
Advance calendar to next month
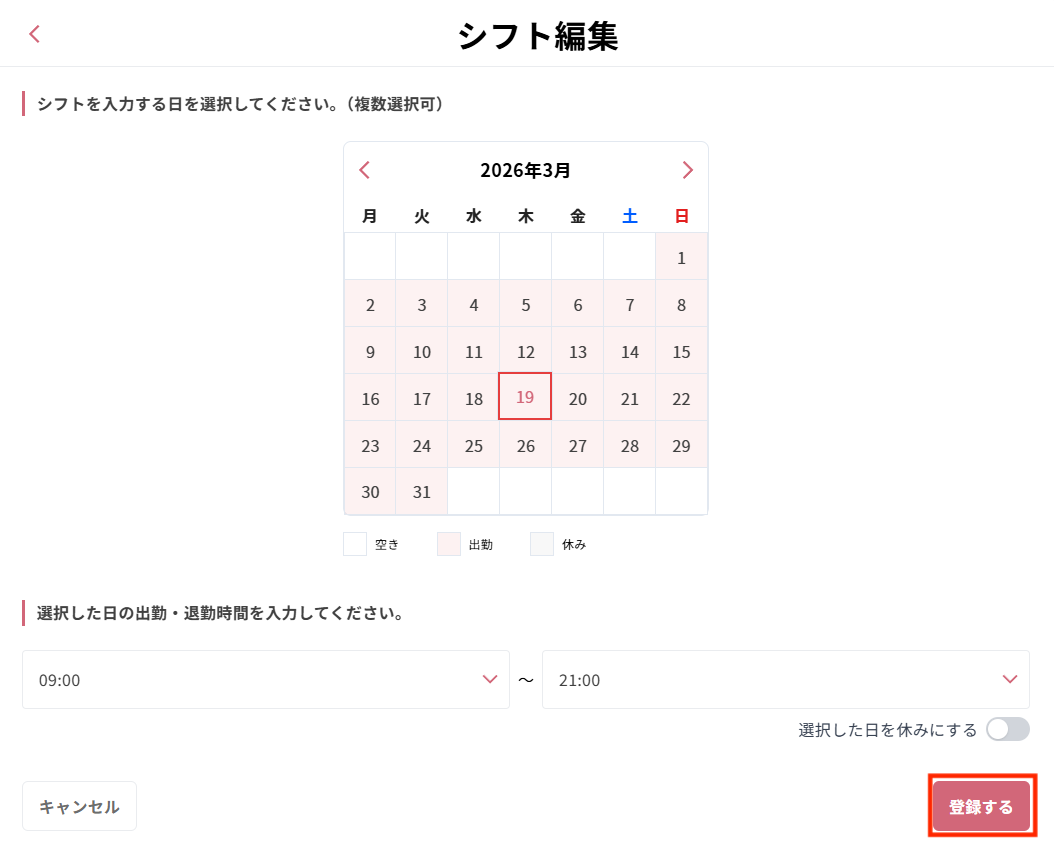pos(687,170)
